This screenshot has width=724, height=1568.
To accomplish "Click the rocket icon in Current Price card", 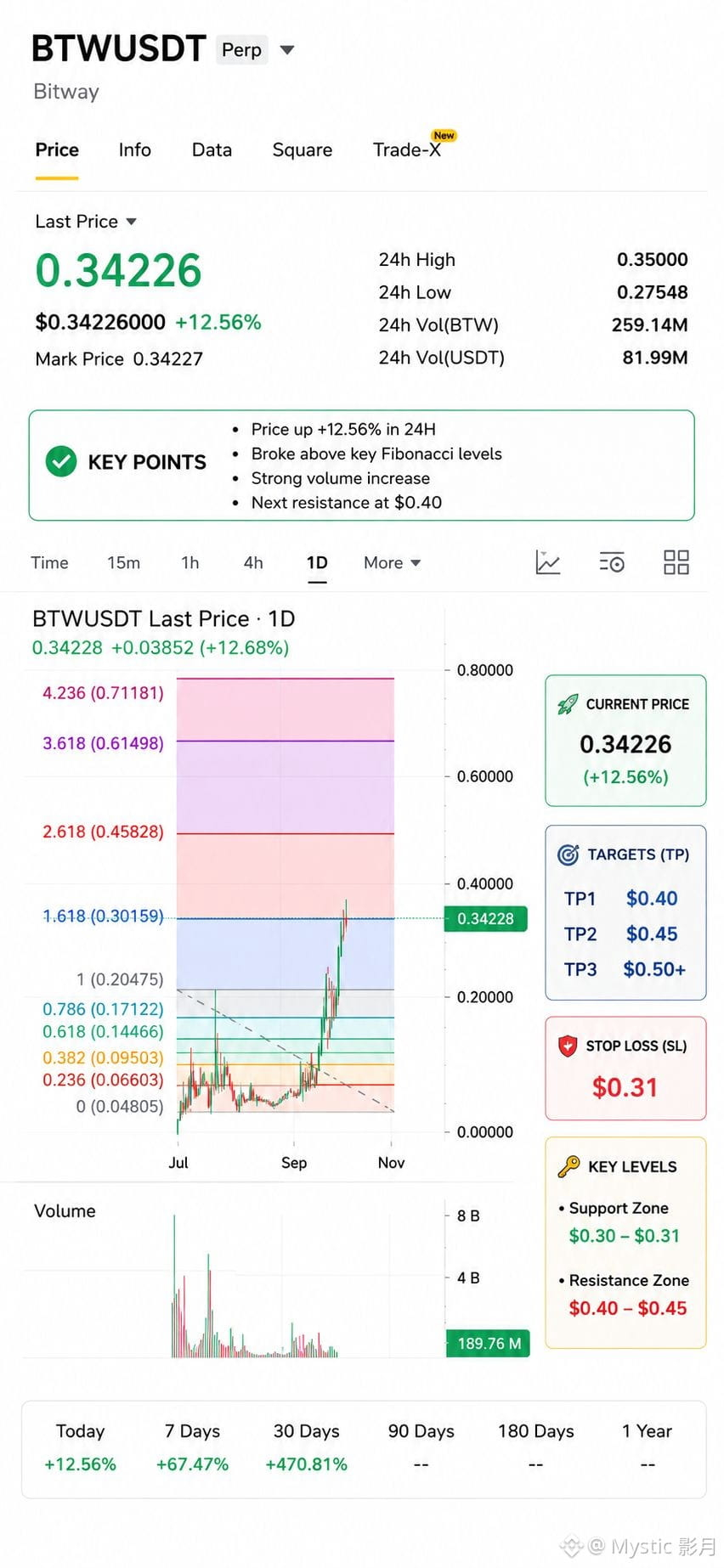I will (568, 704).
